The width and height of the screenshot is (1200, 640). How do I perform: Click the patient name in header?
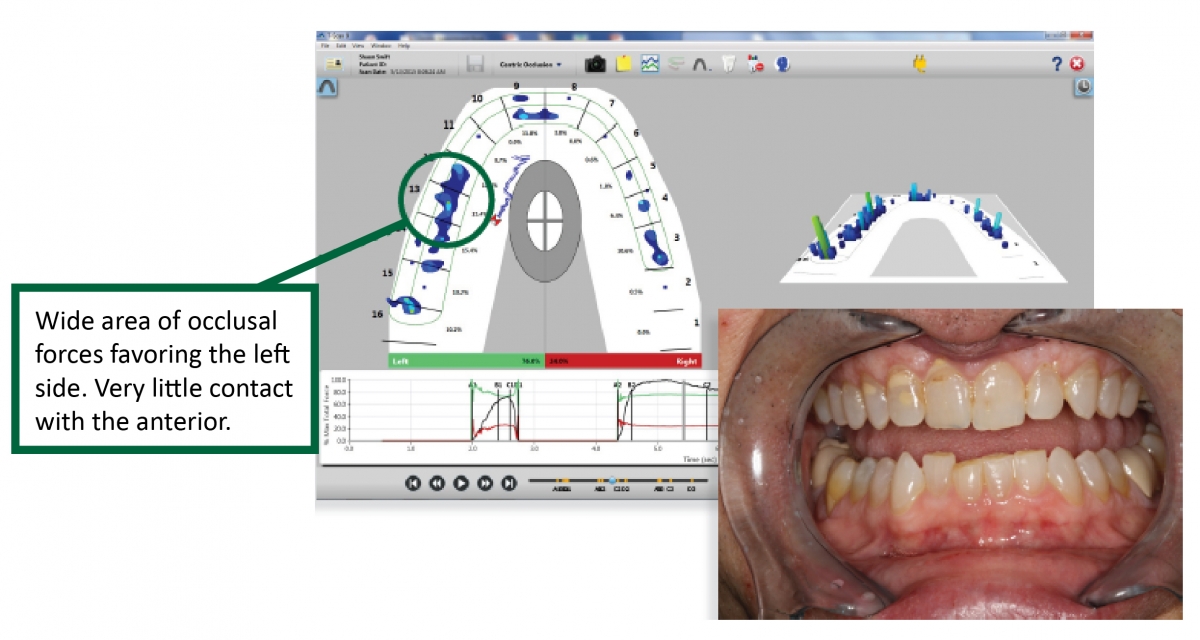(x=372, y=57)
